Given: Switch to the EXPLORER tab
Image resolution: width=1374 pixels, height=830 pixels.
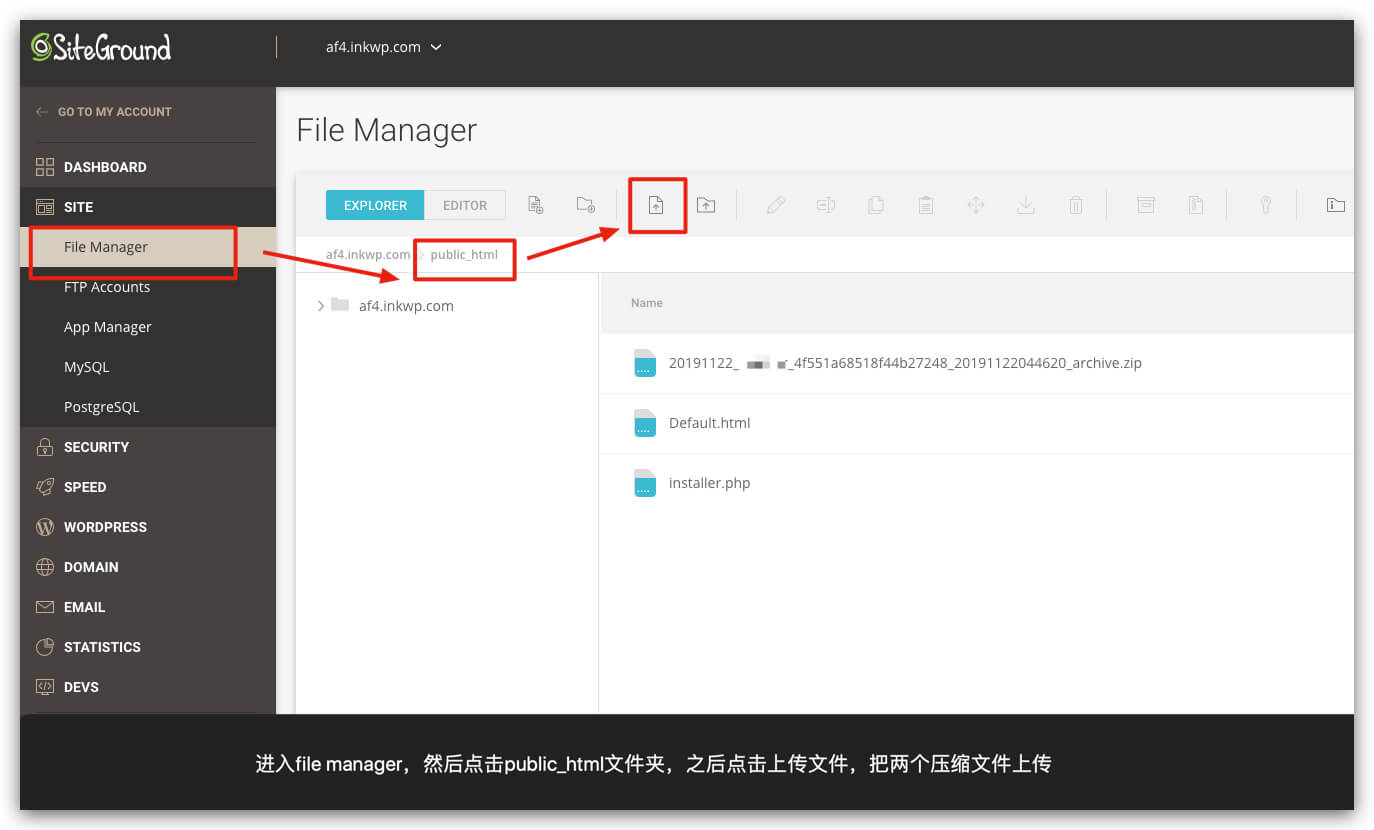Looking at the screenshot, I should 375,205.
